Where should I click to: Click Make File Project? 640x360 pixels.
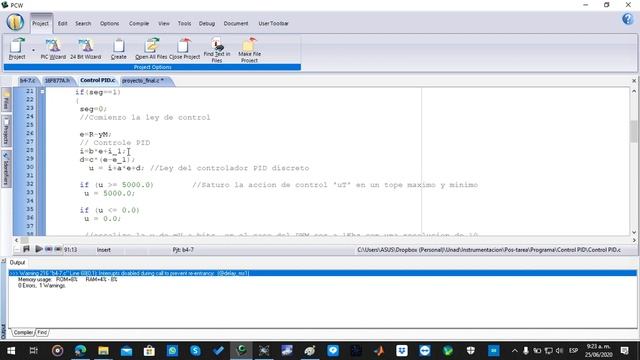coord(249,49)
